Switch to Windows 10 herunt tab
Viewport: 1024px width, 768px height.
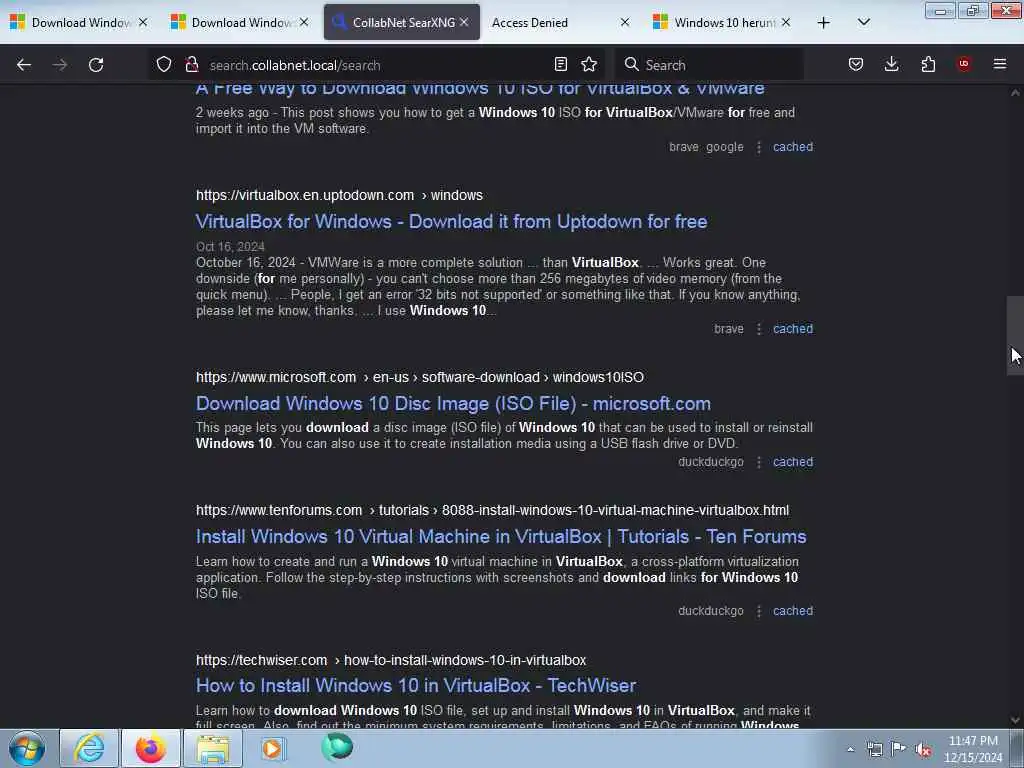[722, 22]
